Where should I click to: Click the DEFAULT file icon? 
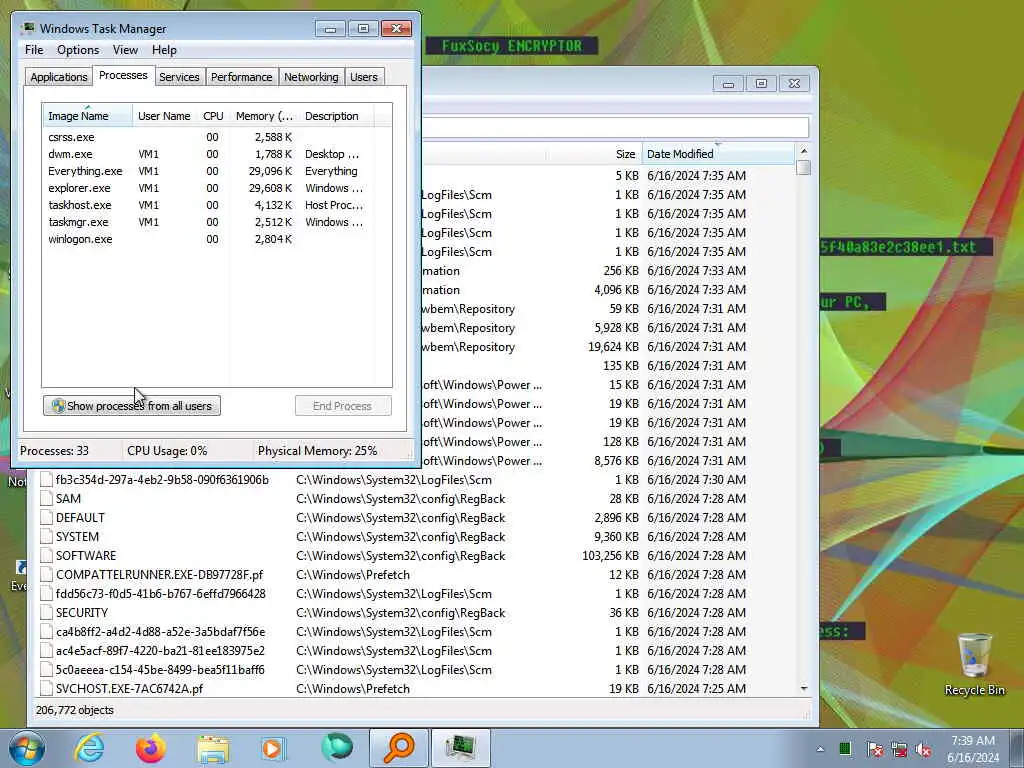tap(46, 517)
